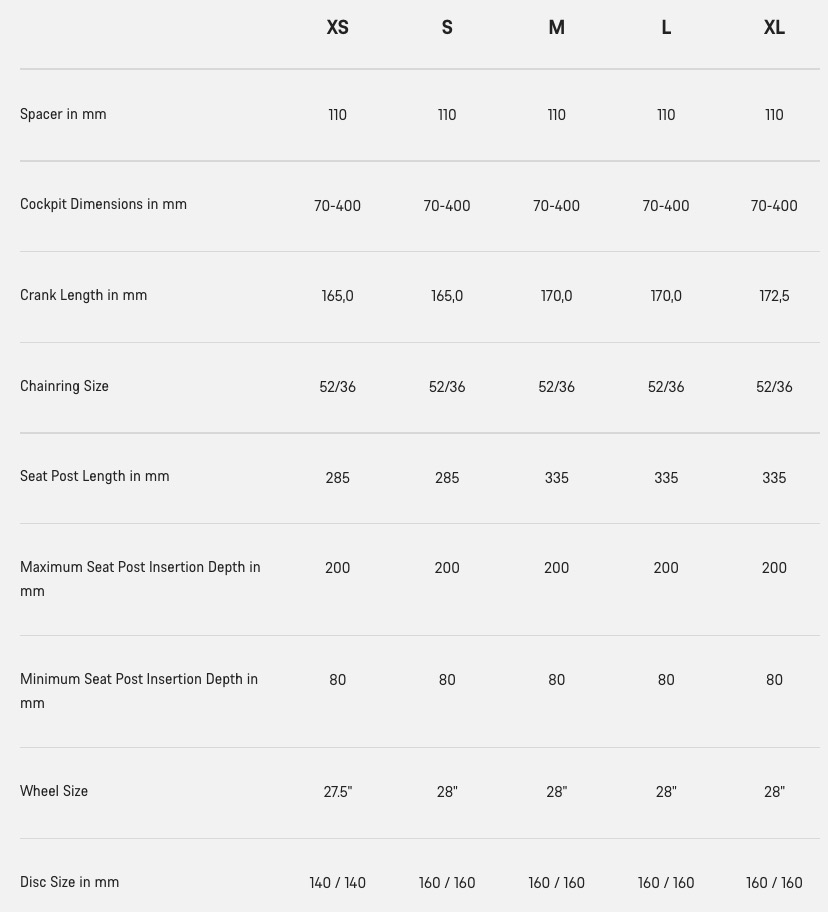Select the 285 seat post length for XS
This screenshot has width=828, height=912.
(337, 478)
